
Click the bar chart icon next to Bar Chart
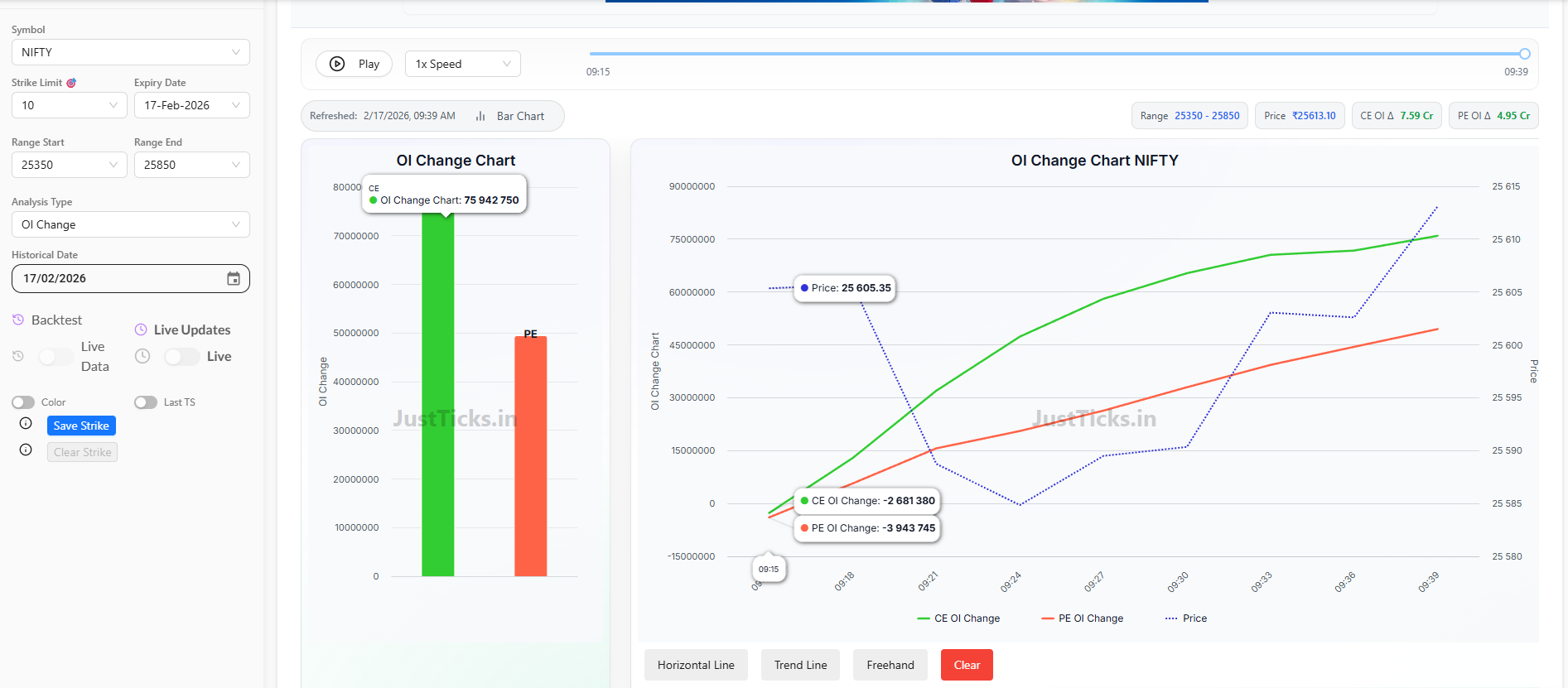480,116
